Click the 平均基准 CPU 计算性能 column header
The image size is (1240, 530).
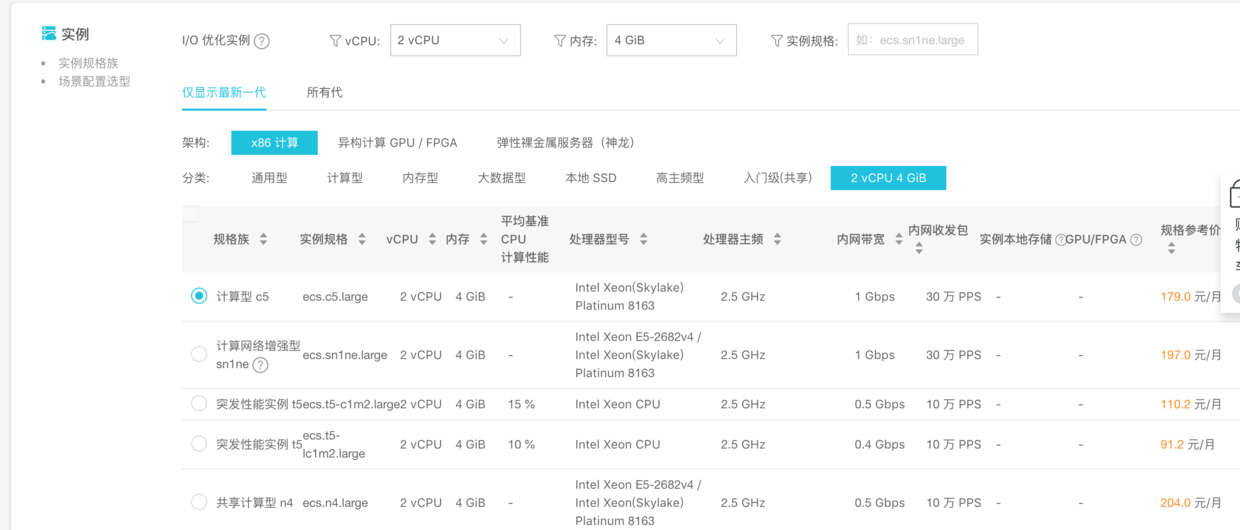(x=525, y=239)
